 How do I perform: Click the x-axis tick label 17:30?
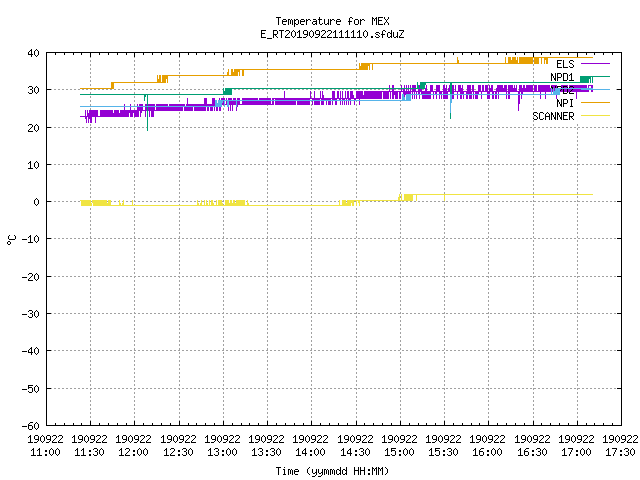620,452
